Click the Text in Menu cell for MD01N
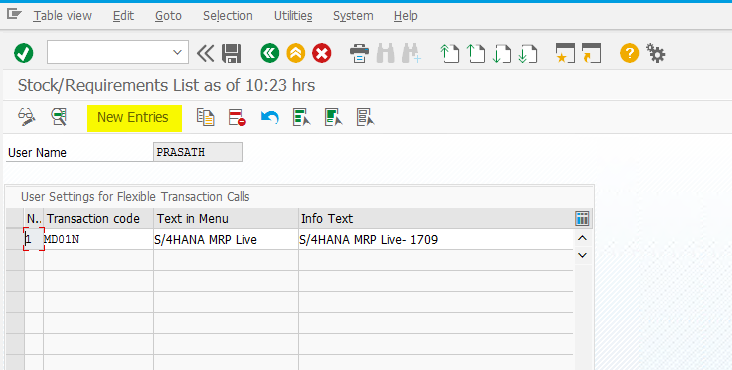732x370 pixels. coord(226,239)
